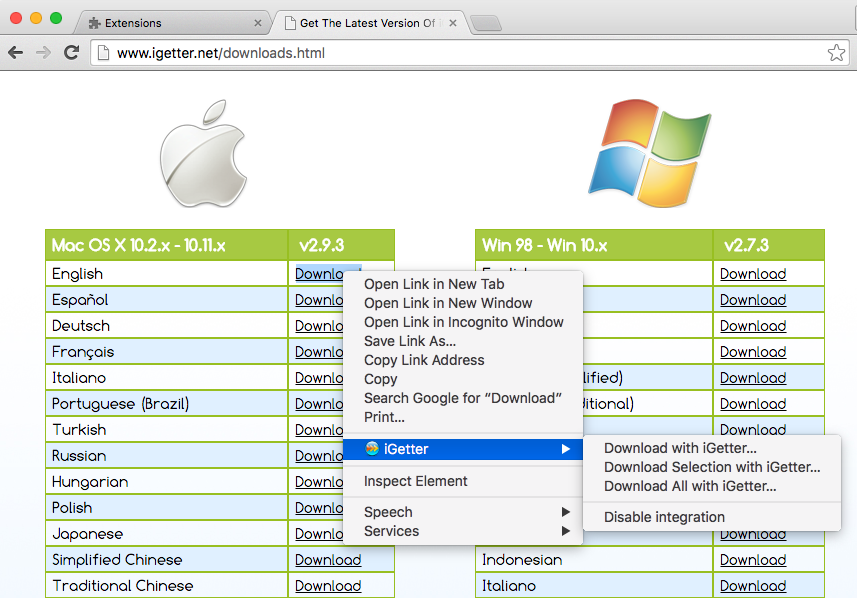The width and height of the screenshot is (857, 598).
Task: Click the Polish cell
Action: 167,508
